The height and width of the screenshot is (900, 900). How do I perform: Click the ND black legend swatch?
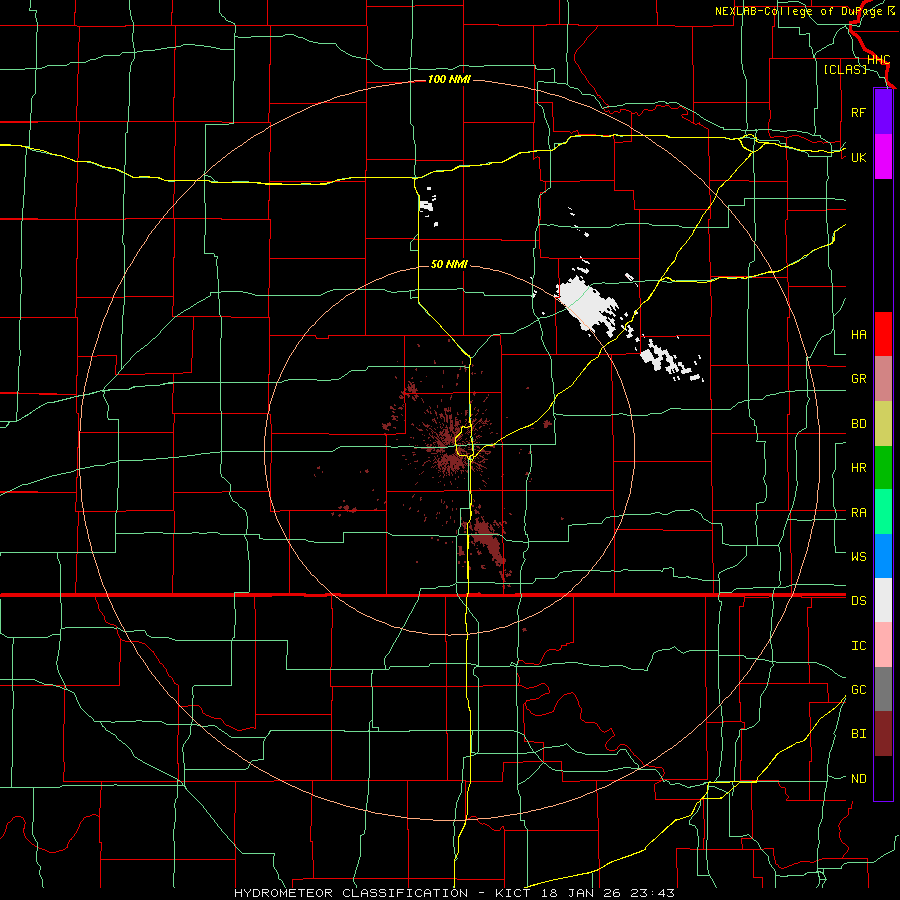[883, 778]
